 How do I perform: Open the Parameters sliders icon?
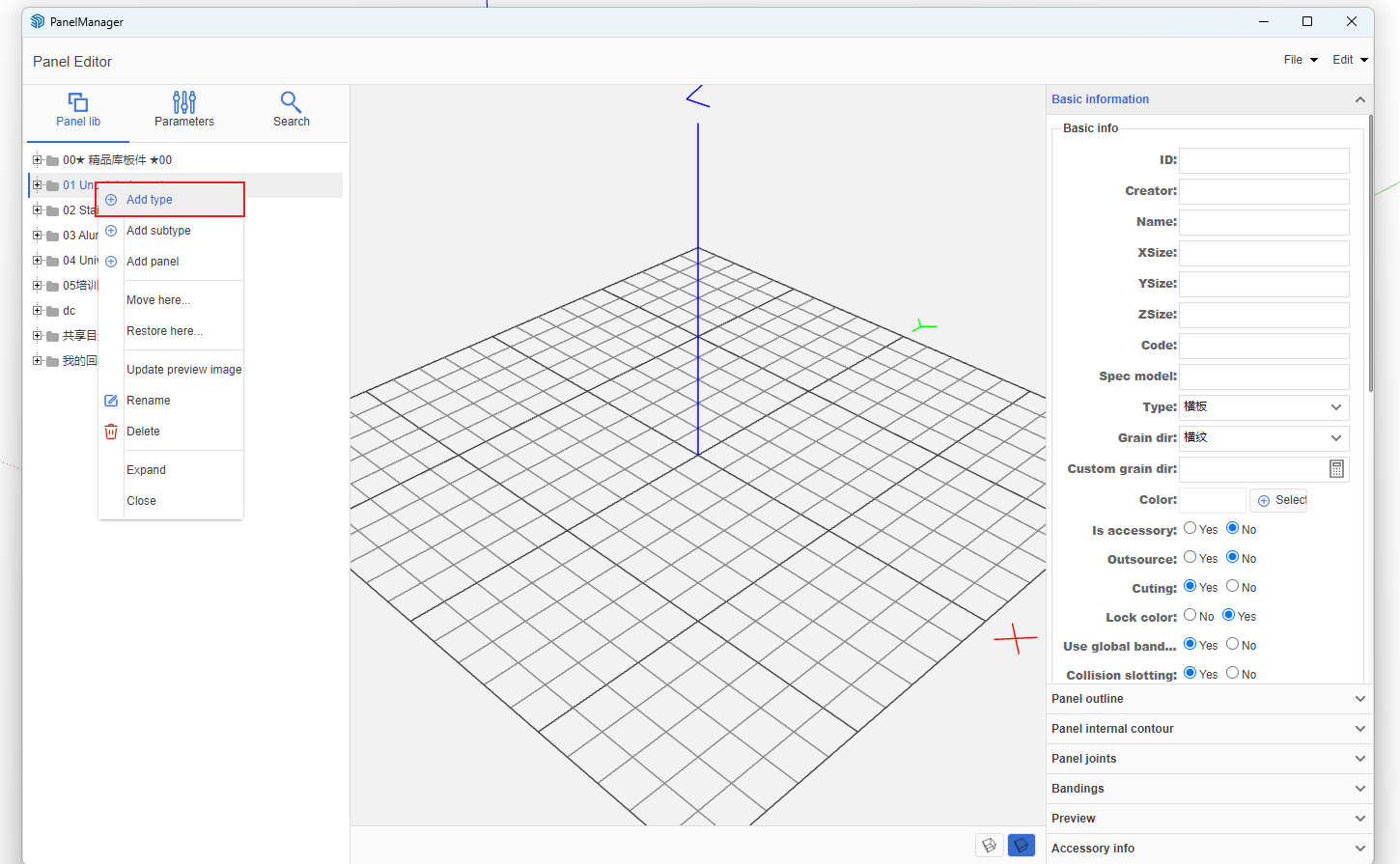(184, 102)
